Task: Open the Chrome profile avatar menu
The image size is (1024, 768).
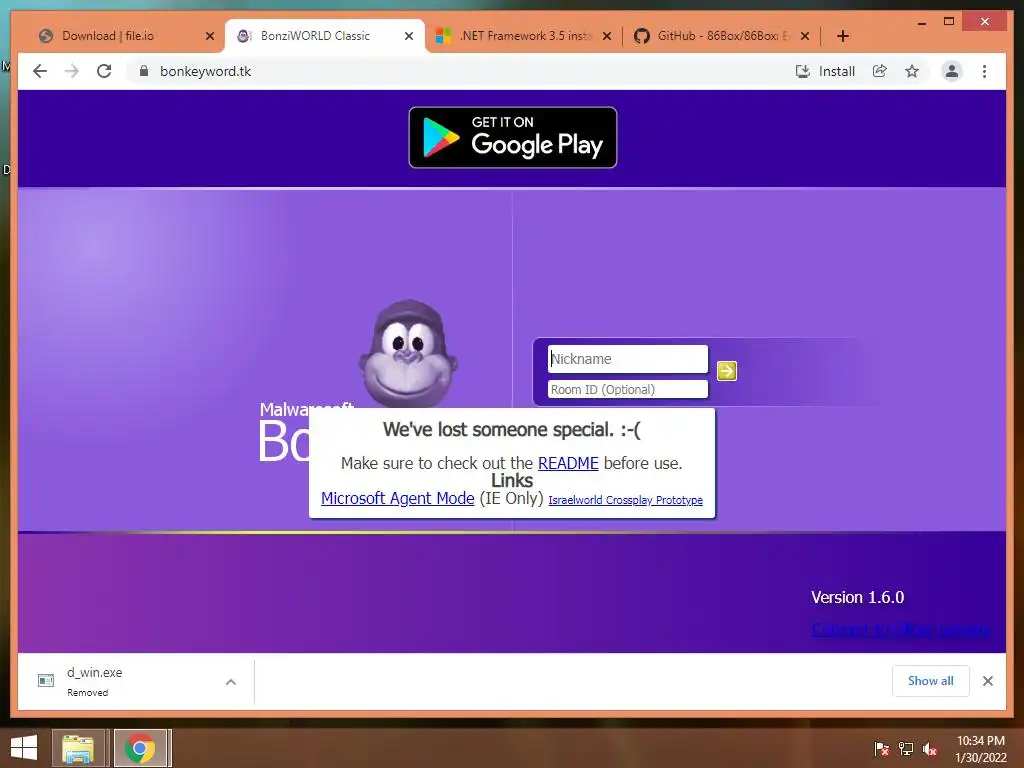Action: 952,71
